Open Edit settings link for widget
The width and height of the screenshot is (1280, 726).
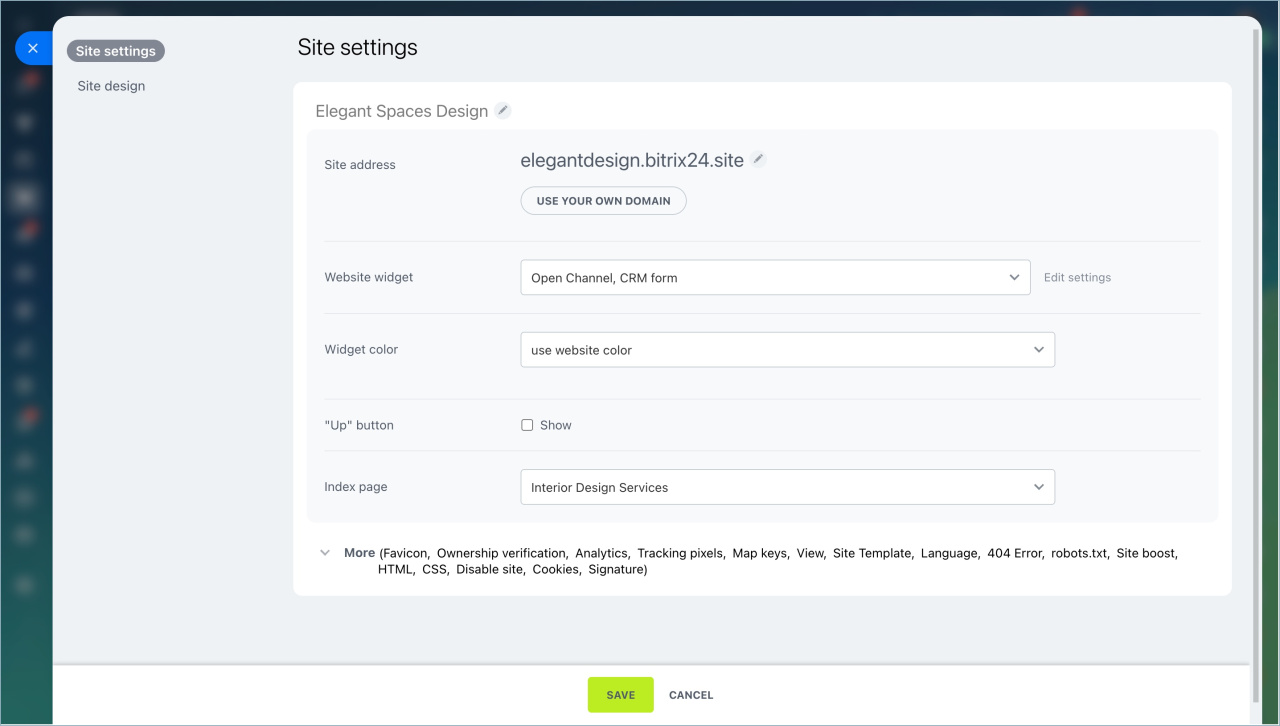click(x=1077, y=278)
